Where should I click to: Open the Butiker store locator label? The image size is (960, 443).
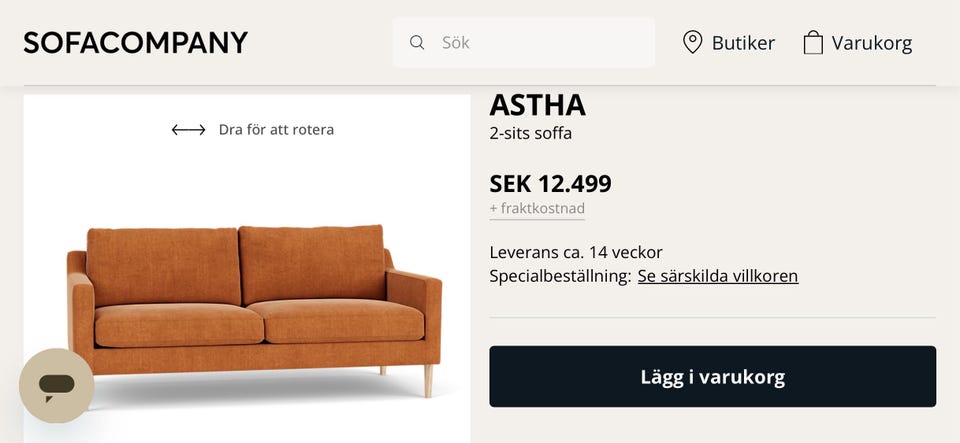pos(743,43)
